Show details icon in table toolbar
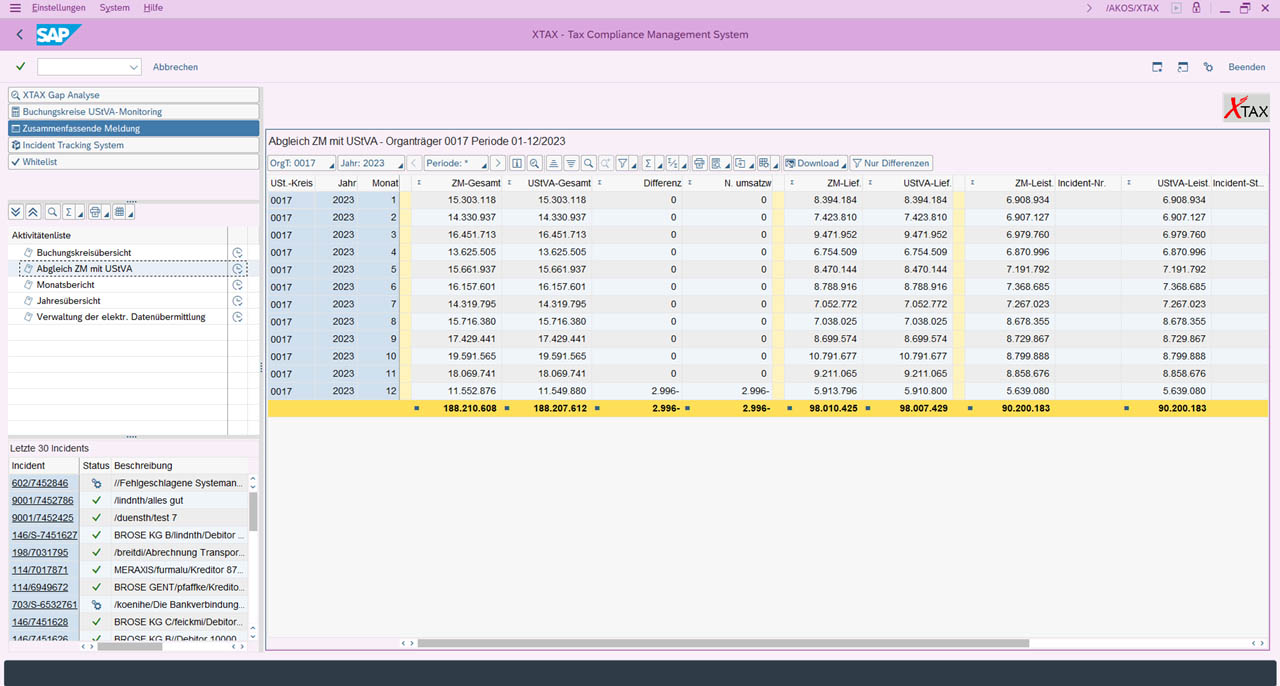Image resolution: width=1280 pixels, height=686 pixels. click(517, 163)
